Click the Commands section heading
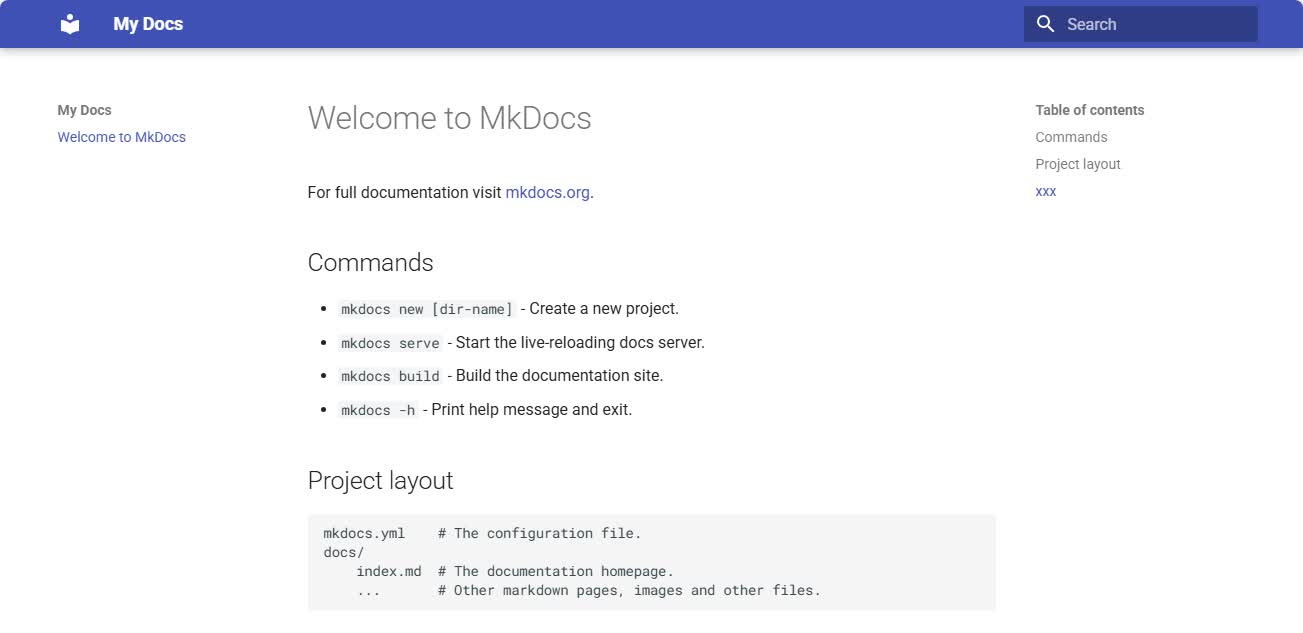Screen dimensions: 1303x633 pos(371,262)
